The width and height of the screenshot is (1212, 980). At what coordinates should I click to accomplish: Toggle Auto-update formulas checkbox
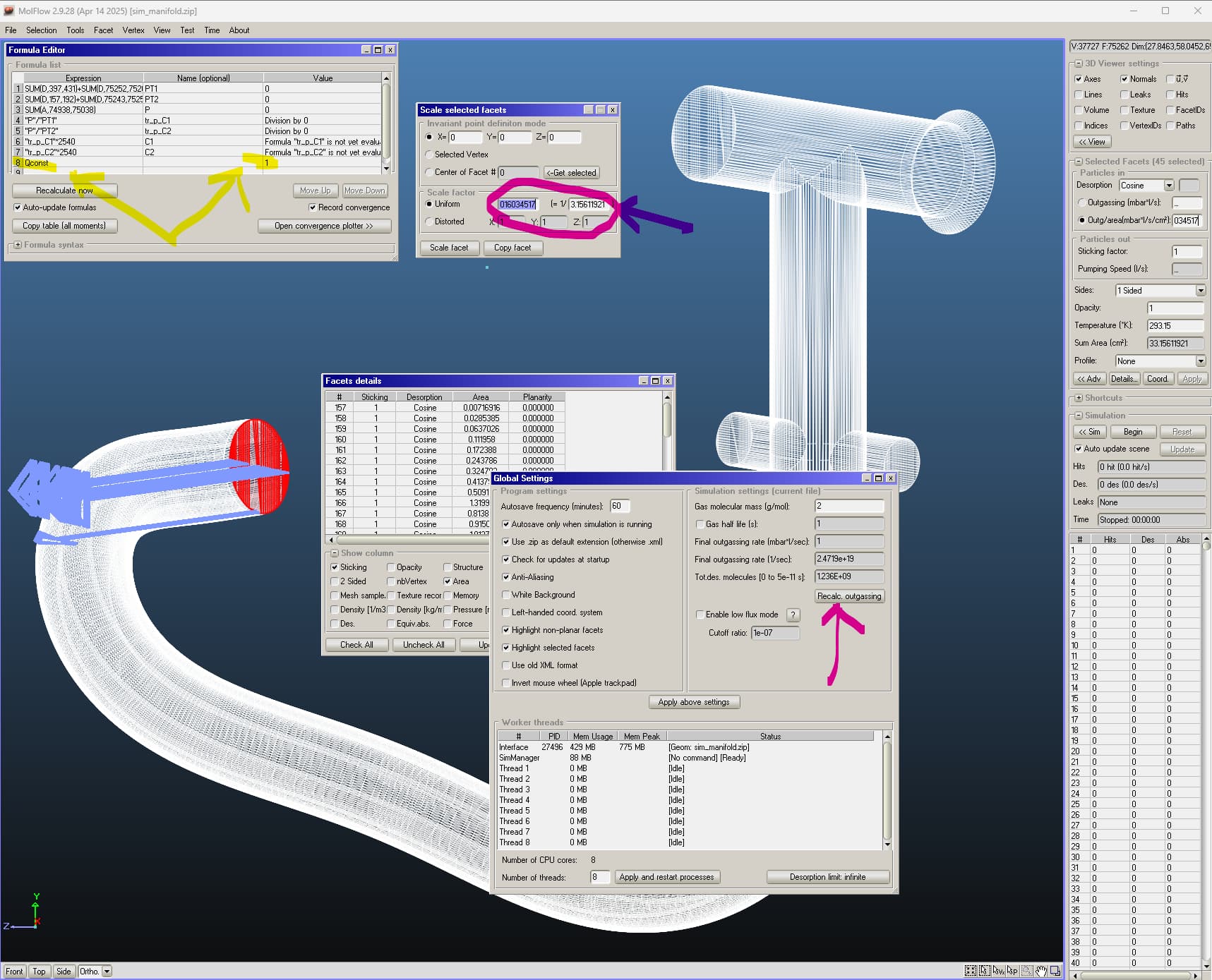click(17, 207)
